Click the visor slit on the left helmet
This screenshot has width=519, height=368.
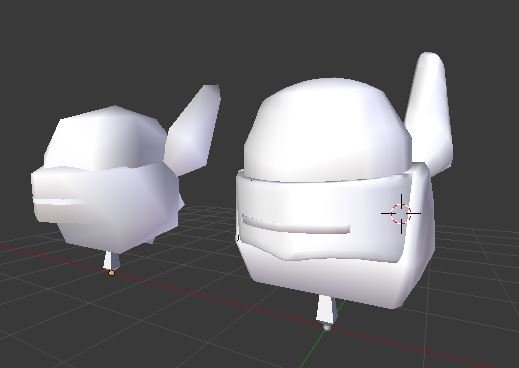(x=58, y=201)
